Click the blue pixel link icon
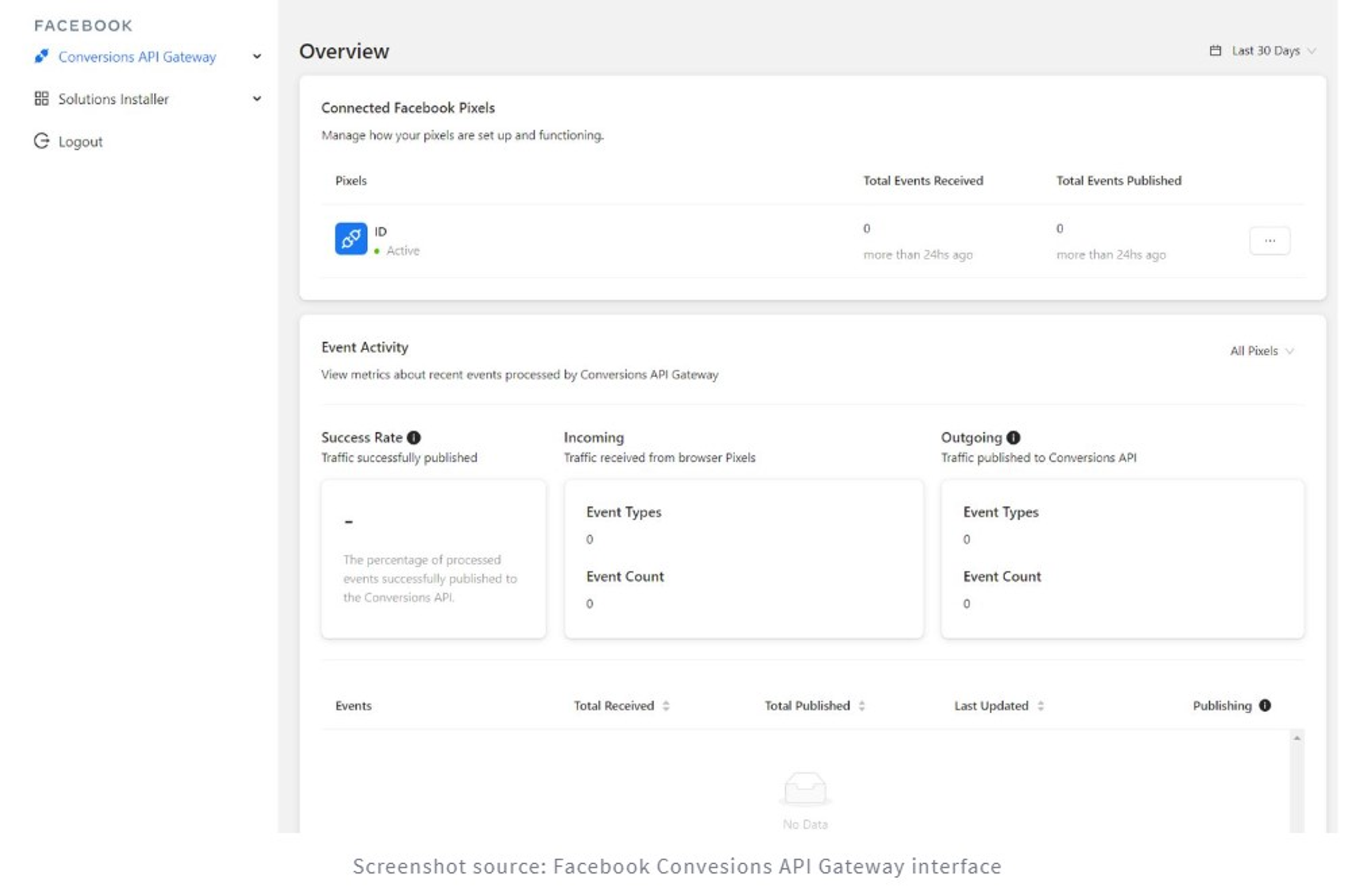This screenshot has width=1353, height=896. point(350,239)
